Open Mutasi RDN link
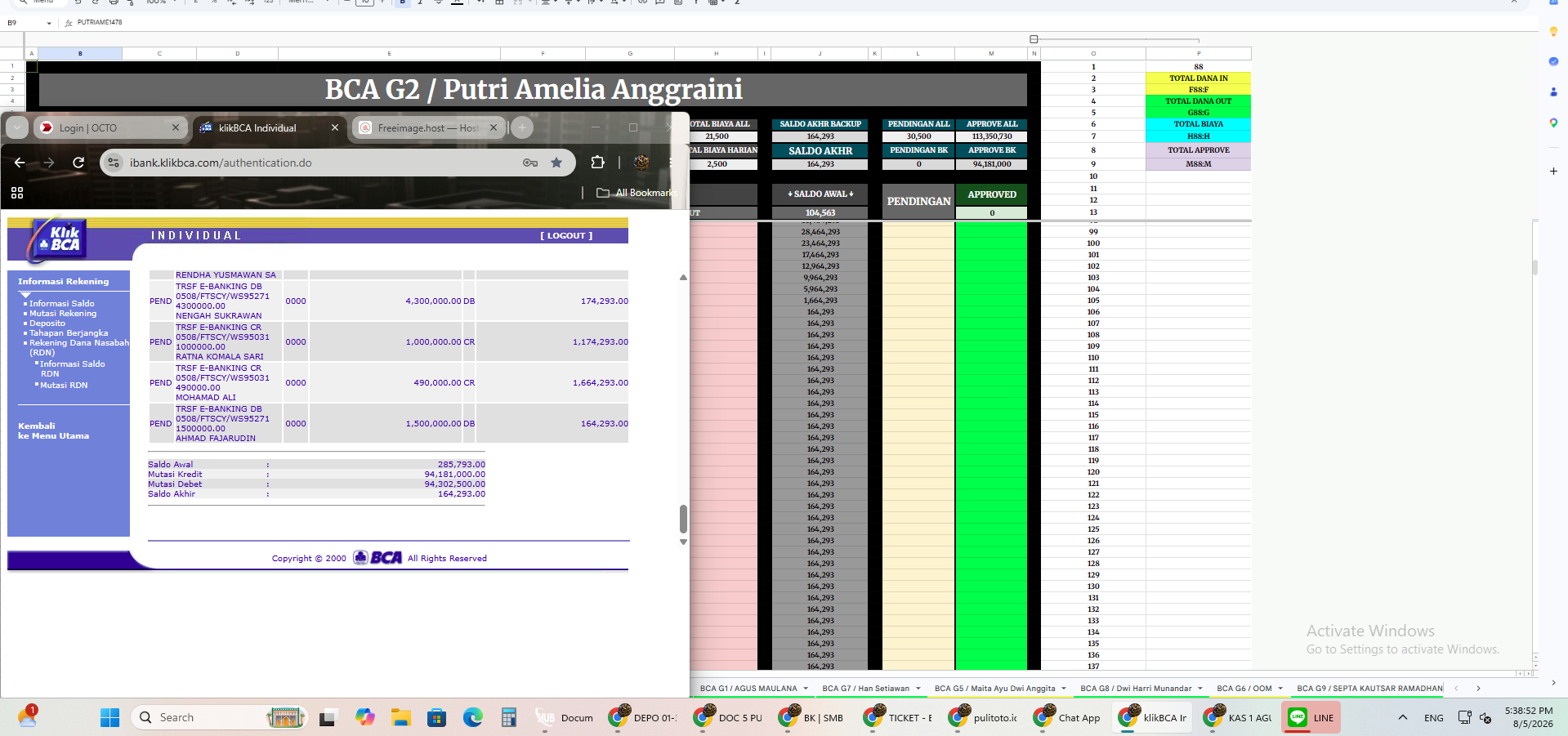Screen dimensions: 1568x736 pos(64,386)
